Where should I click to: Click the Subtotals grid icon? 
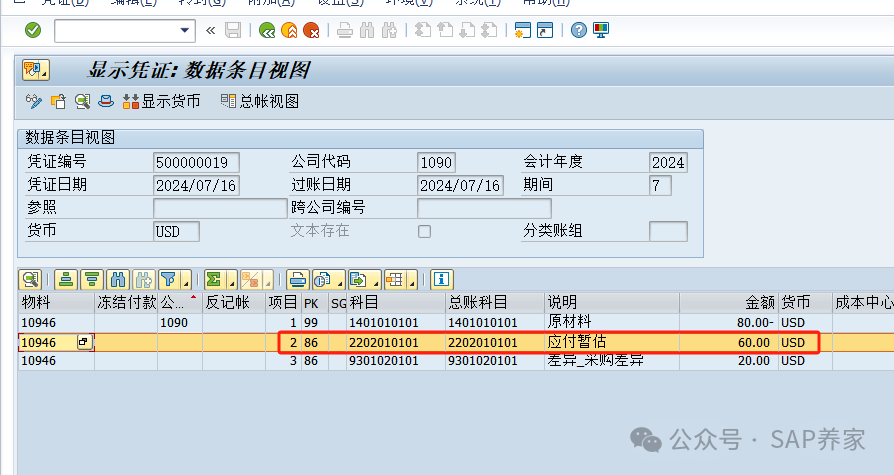pos(250,279)
